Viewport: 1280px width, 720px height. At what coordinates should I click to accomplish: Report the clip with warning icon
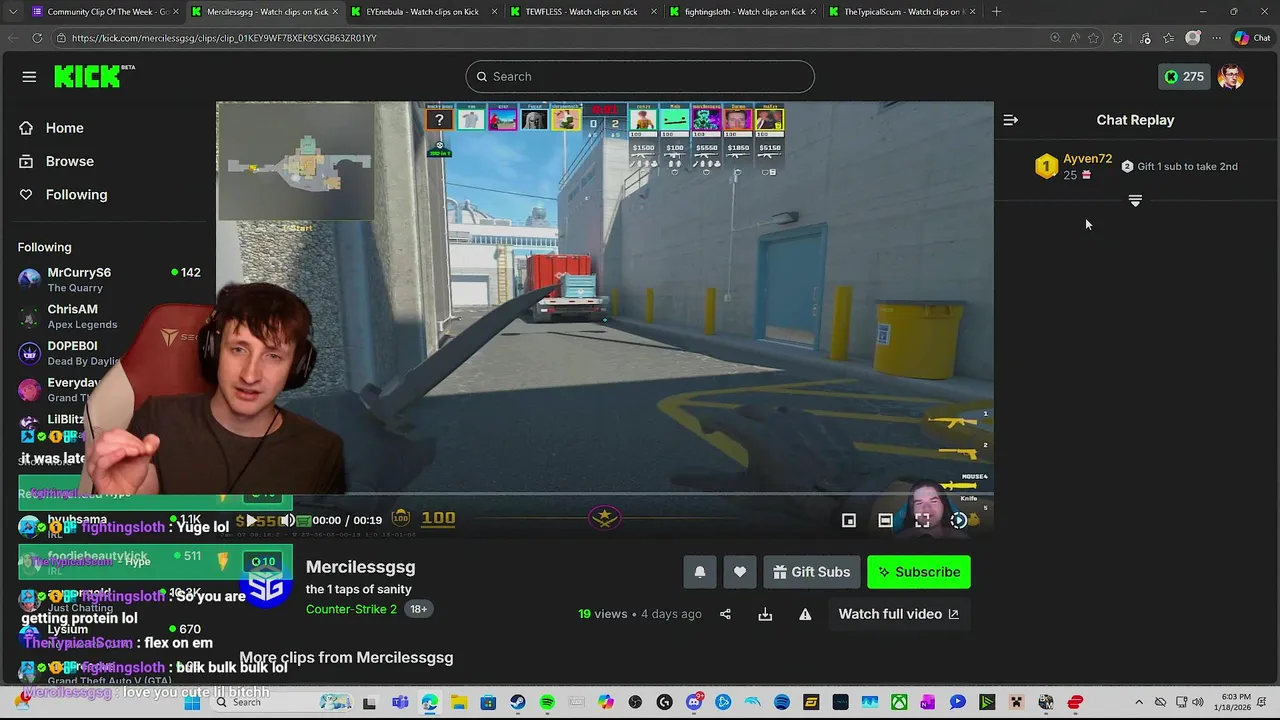click(x=805, y=614)
